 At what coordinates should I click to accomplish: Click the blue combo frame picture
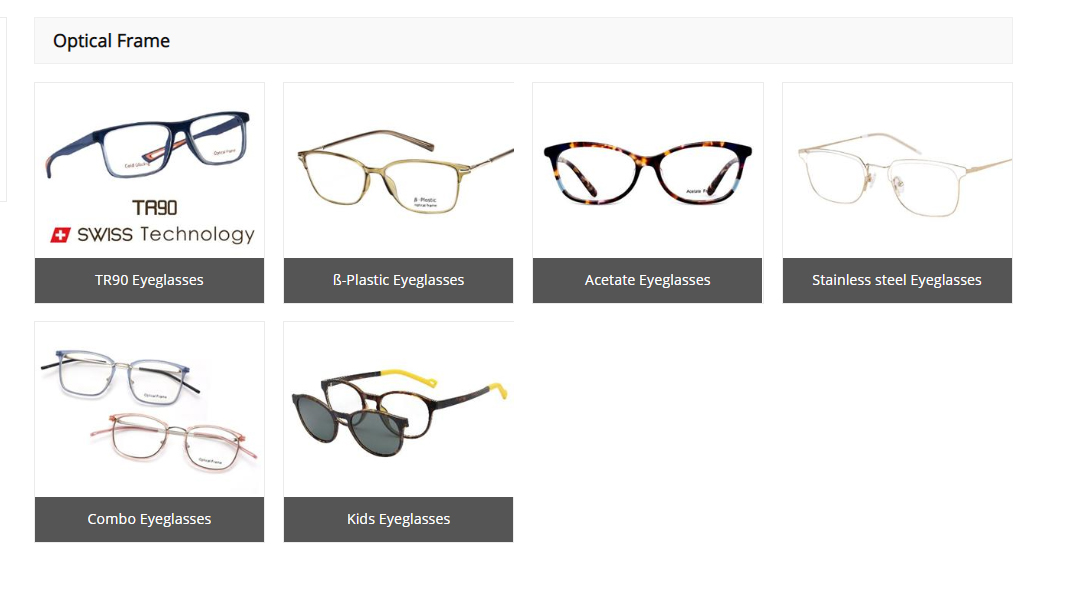click(121, 377)
